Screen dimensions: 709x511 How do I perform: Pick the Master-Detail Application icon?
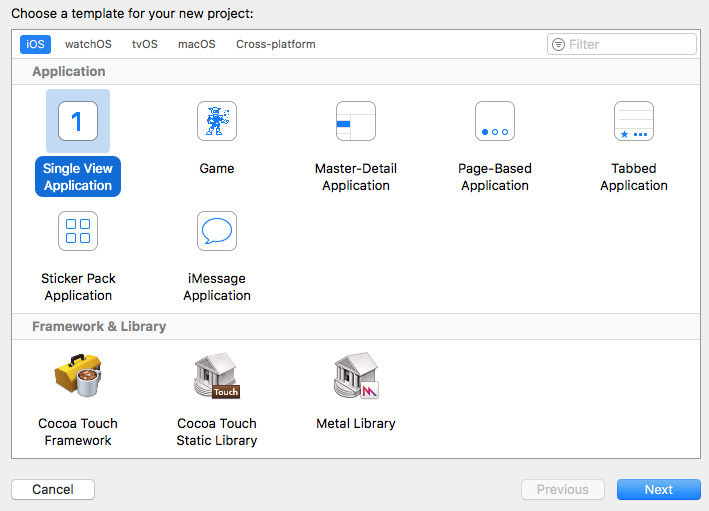(x=356, y=122)
